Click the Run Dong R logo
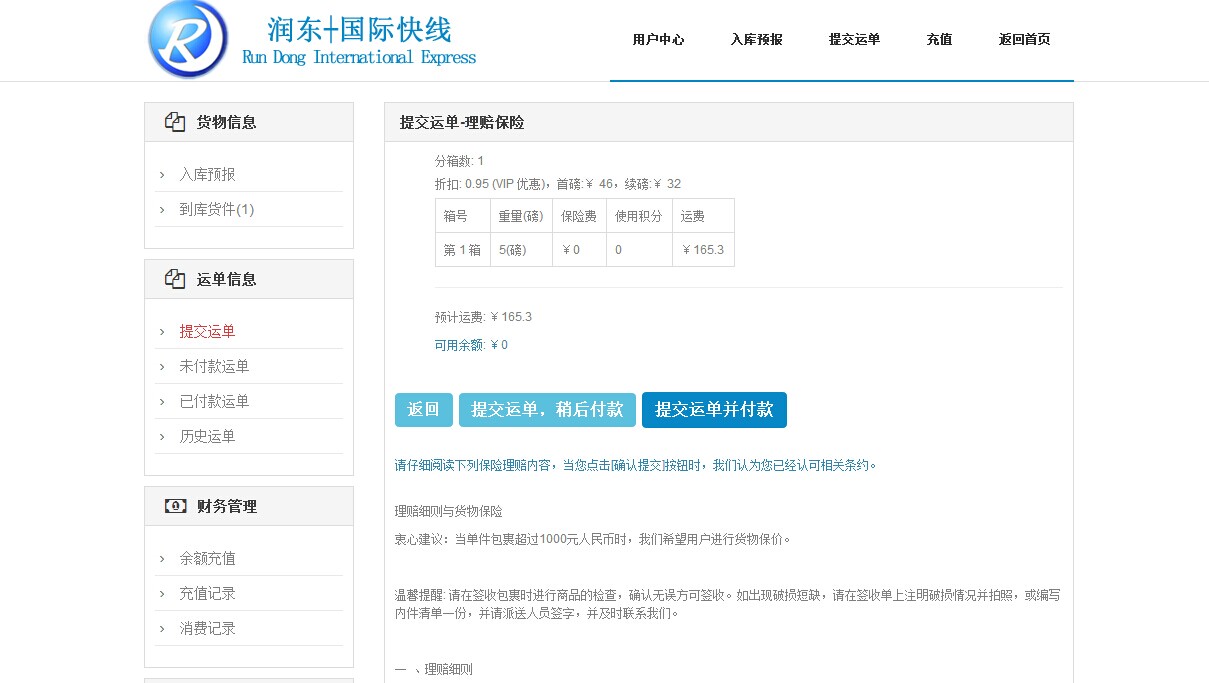This screenshot has height=683, width=1209. coord(188,39)
